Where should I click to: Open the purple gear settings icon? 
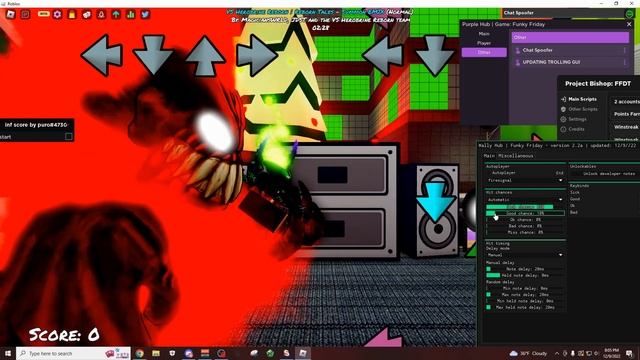(x=57, y=14)
